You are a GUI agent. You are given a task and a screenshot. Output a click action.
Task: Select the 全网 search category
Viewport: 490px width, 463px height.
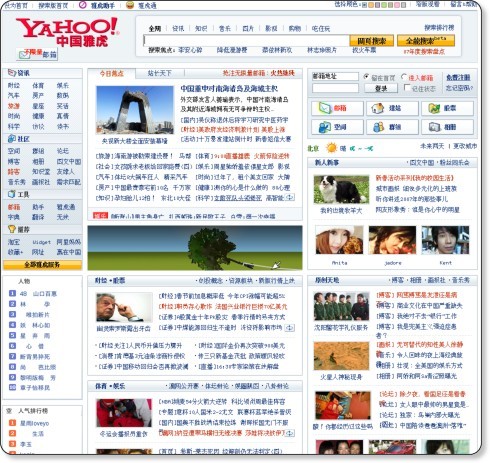(x=155, y=29)
